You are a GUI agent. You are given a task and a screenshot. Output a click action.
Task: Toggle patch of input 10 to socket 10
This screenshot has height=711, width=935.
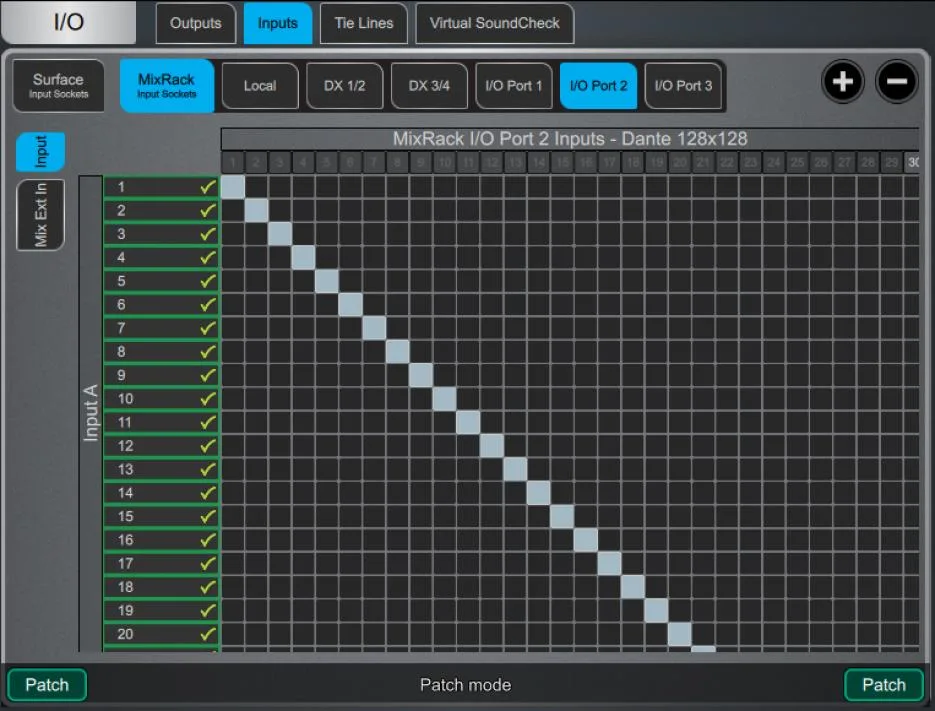(x=444, y=399)
